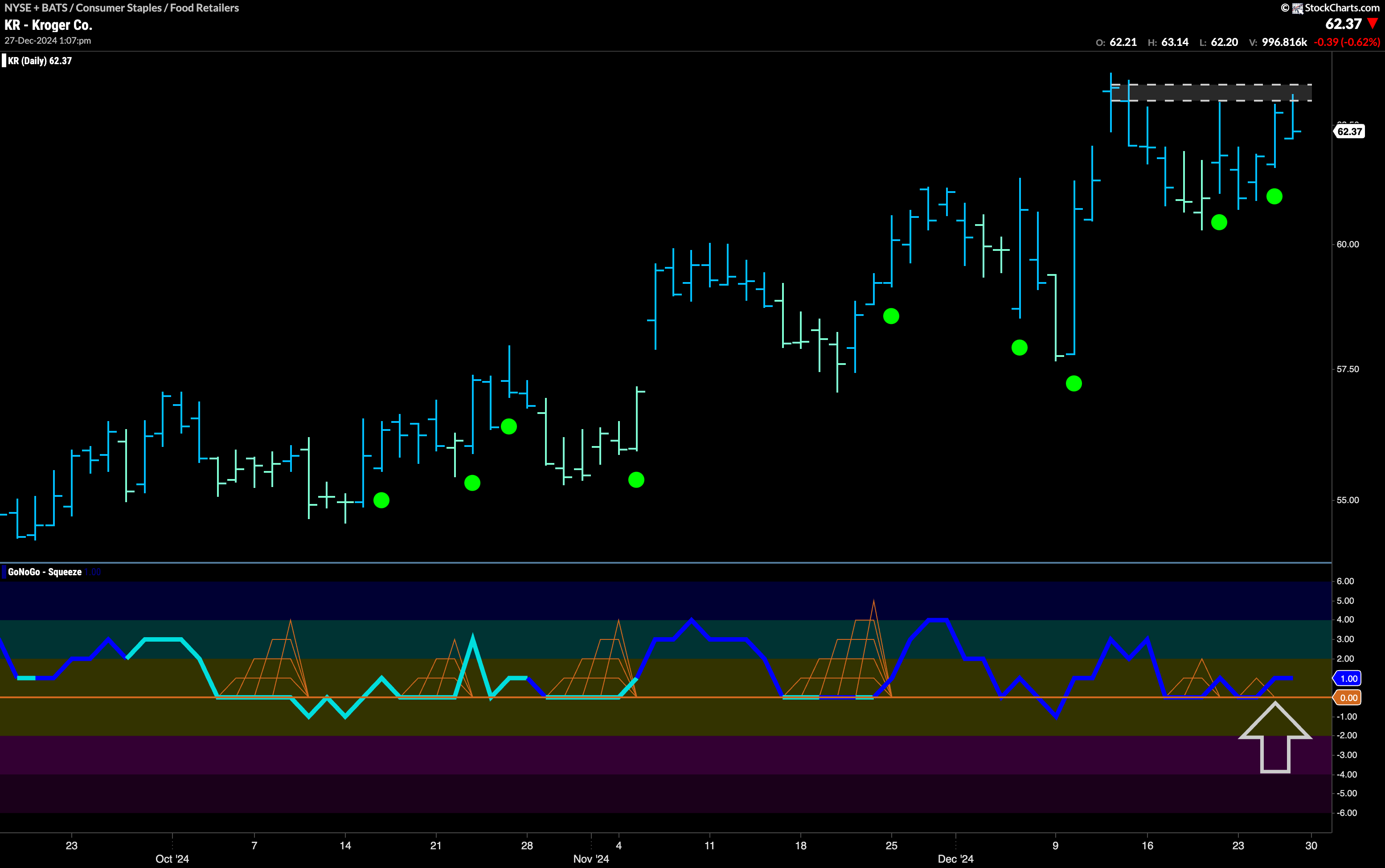
Task: Click the GoNoGo - Squeeze panel label
Action: (45, 572)
